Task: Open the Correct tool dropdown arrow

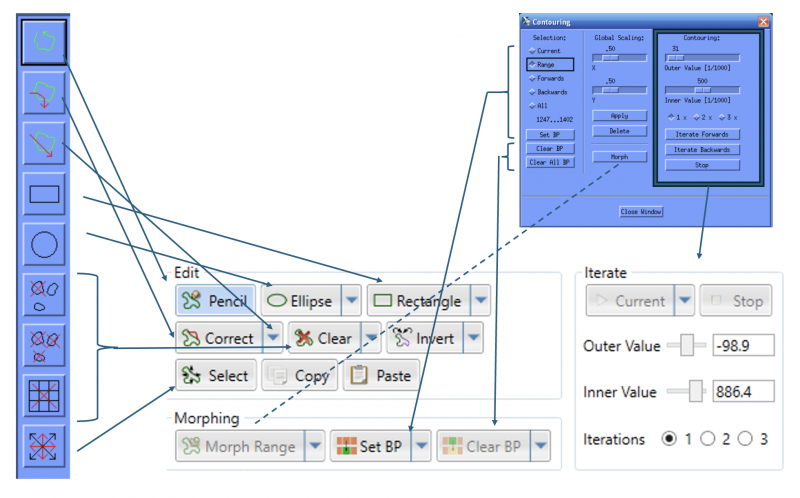Action: click(x=273, y=338)
